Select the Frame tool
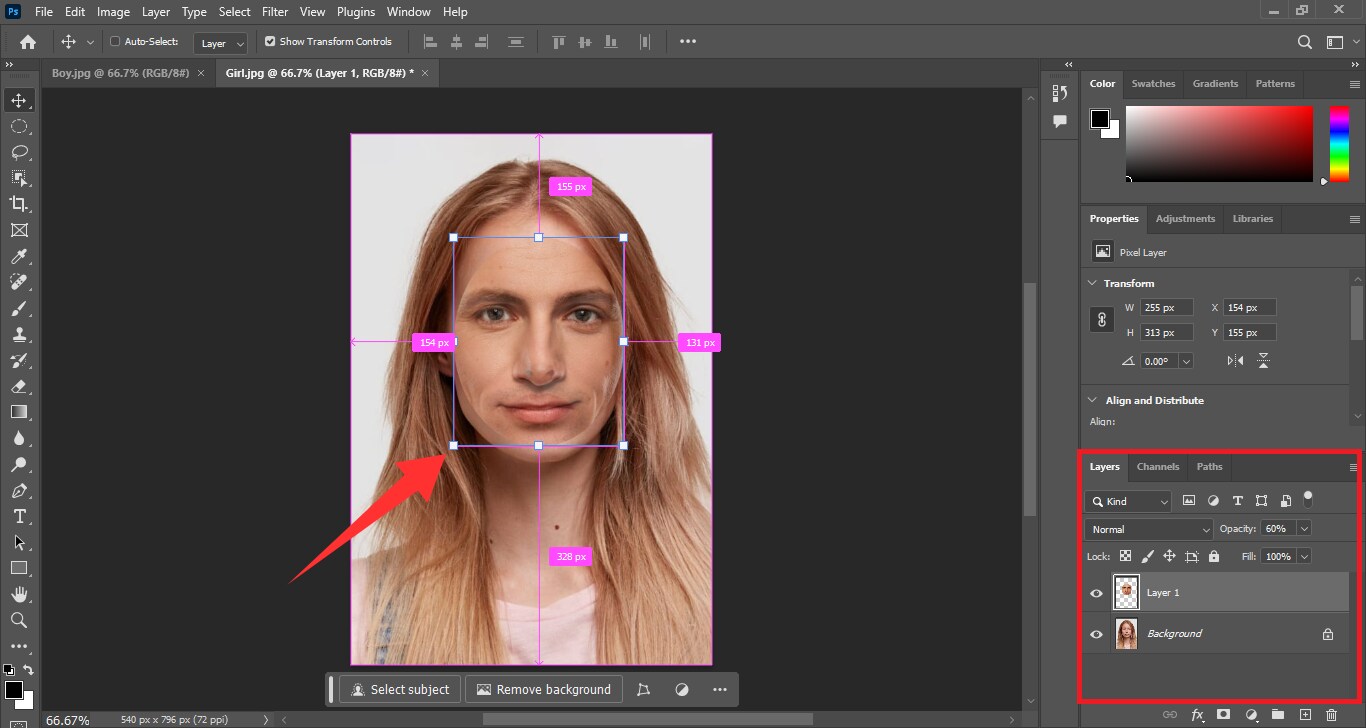 click(x=19, y=230)
